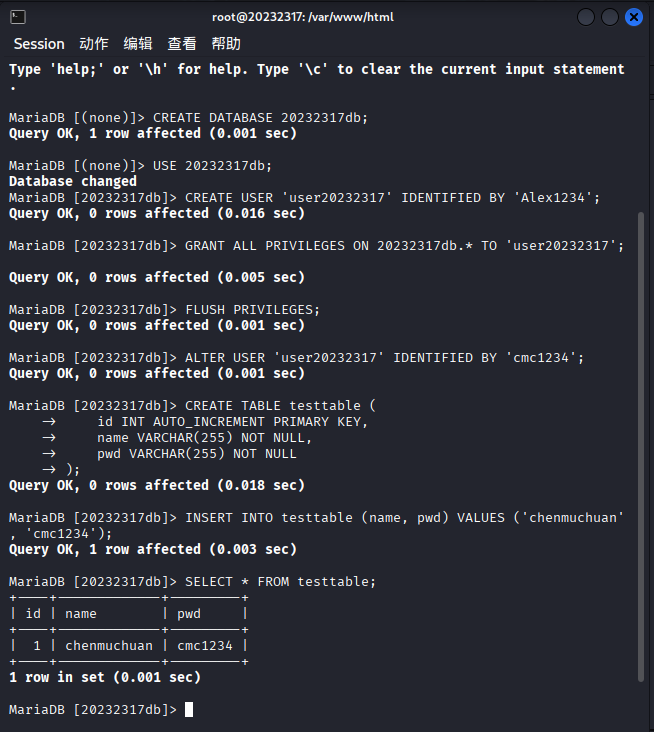Open the 帮助 menu
The height and width of the screenshot is (732, 654).
coord(226,44)
